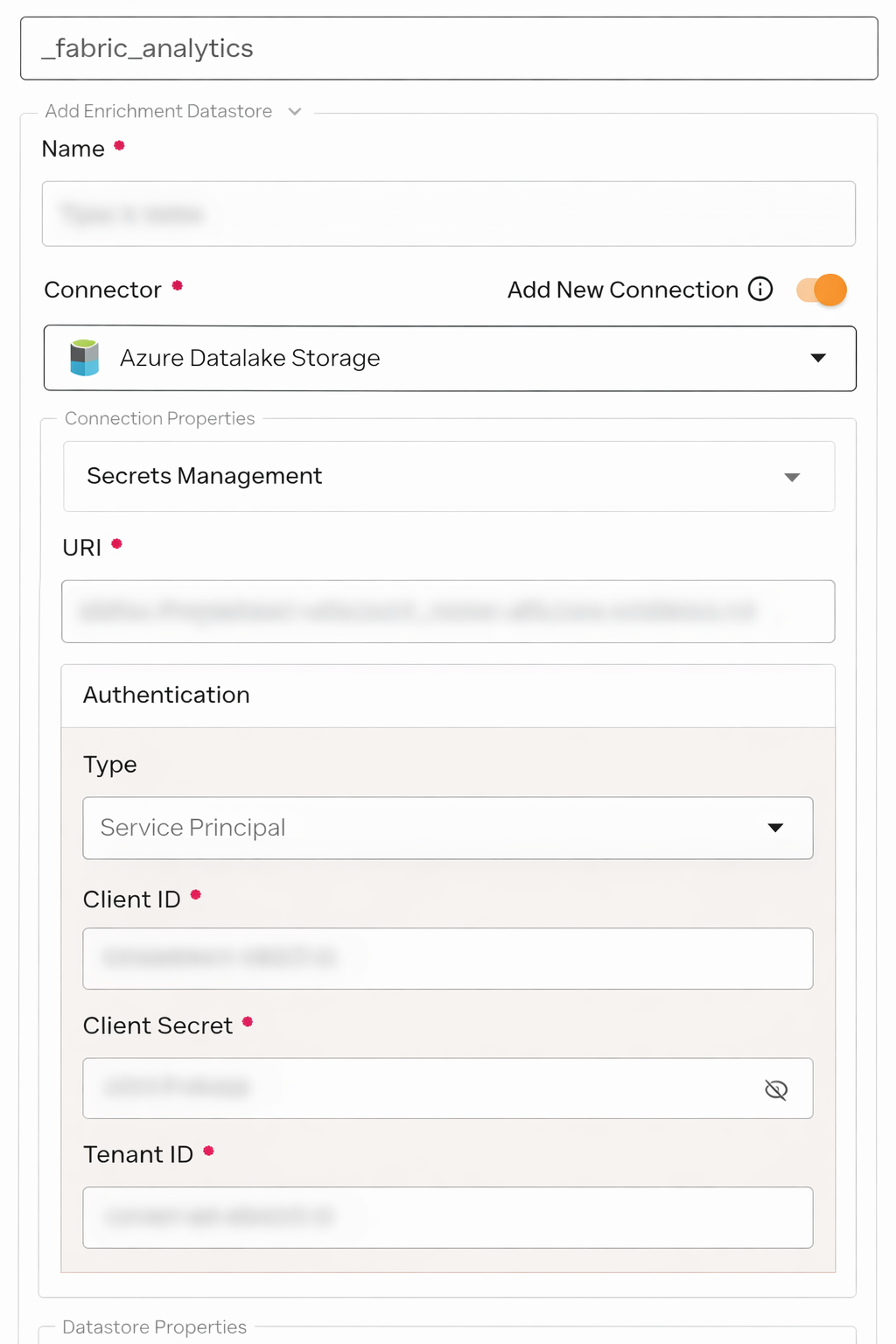The image size is (896, 1344).
Task: Collapse the Add Enrichment Datastore chevron
Action: pos(295,111)
